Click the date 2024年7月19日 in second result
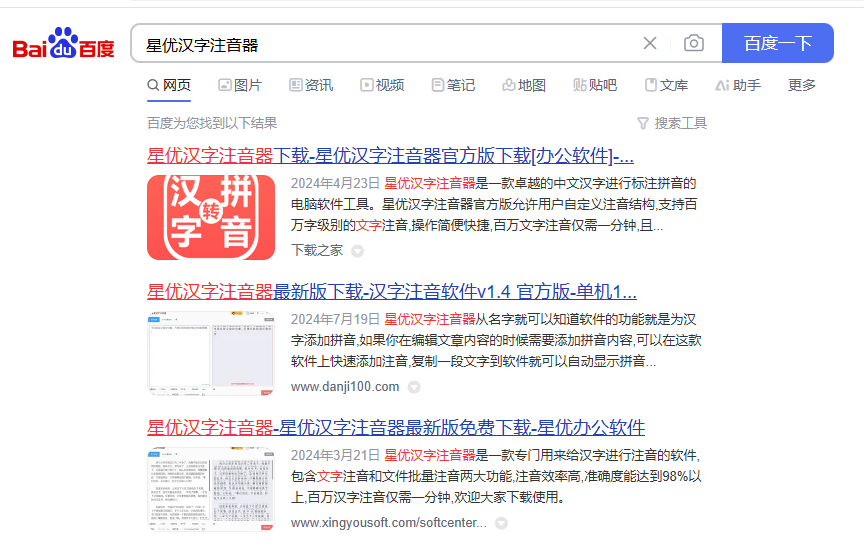Screen dimensions: 864x550 (x=335, y=320)
